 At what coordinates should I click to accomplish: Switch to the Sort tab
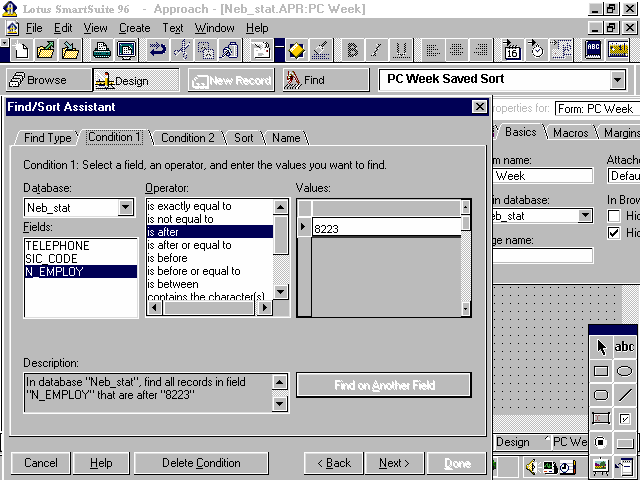244,138
